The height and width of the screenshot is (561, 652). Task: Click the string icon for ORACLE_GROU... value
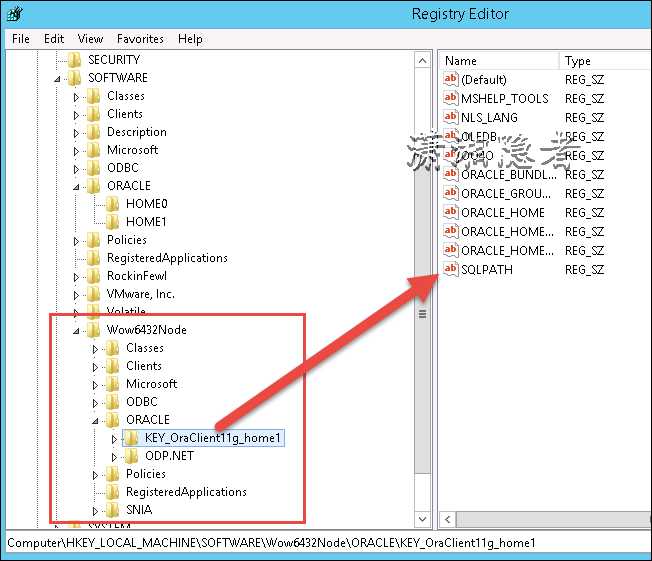pos(451,193)
